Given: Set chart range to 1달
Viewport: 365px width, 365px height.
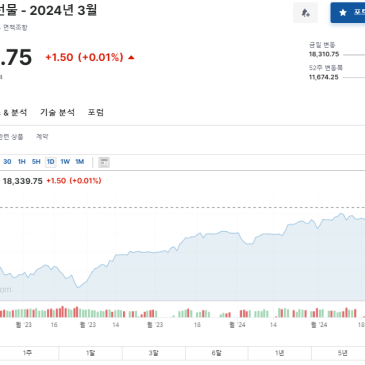Looking at the screenshot, I should click(x=90, y=353).
